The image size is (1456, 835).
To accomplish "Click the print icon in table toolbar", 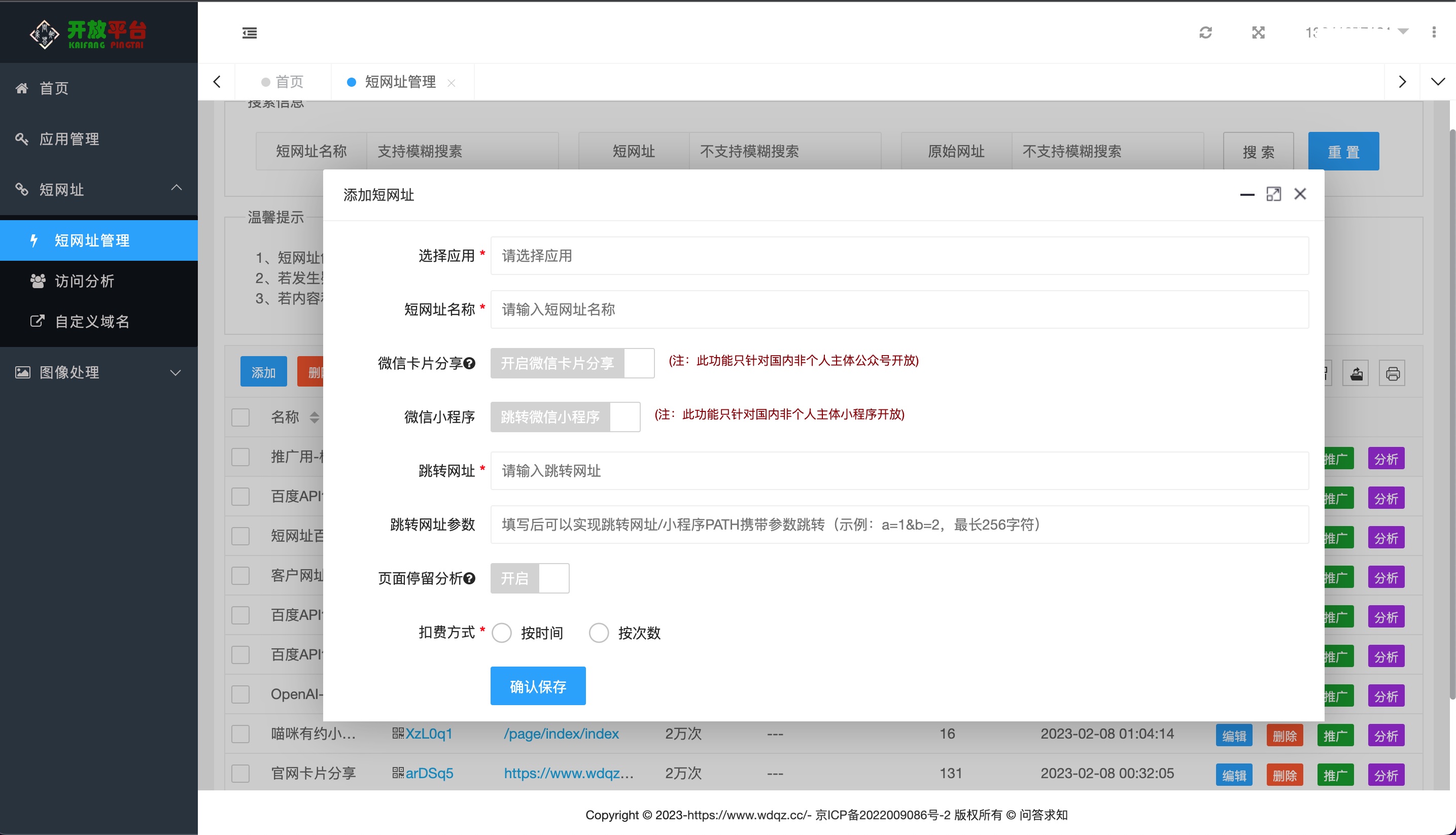I will coord(1393,374).
